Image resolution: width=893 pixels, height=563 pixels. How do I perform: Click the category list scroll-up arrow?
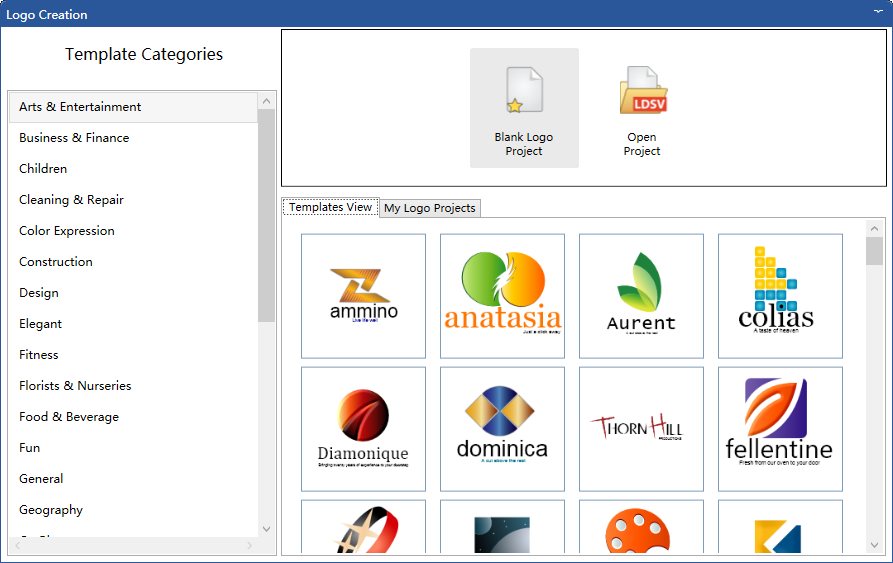point(267,101)
